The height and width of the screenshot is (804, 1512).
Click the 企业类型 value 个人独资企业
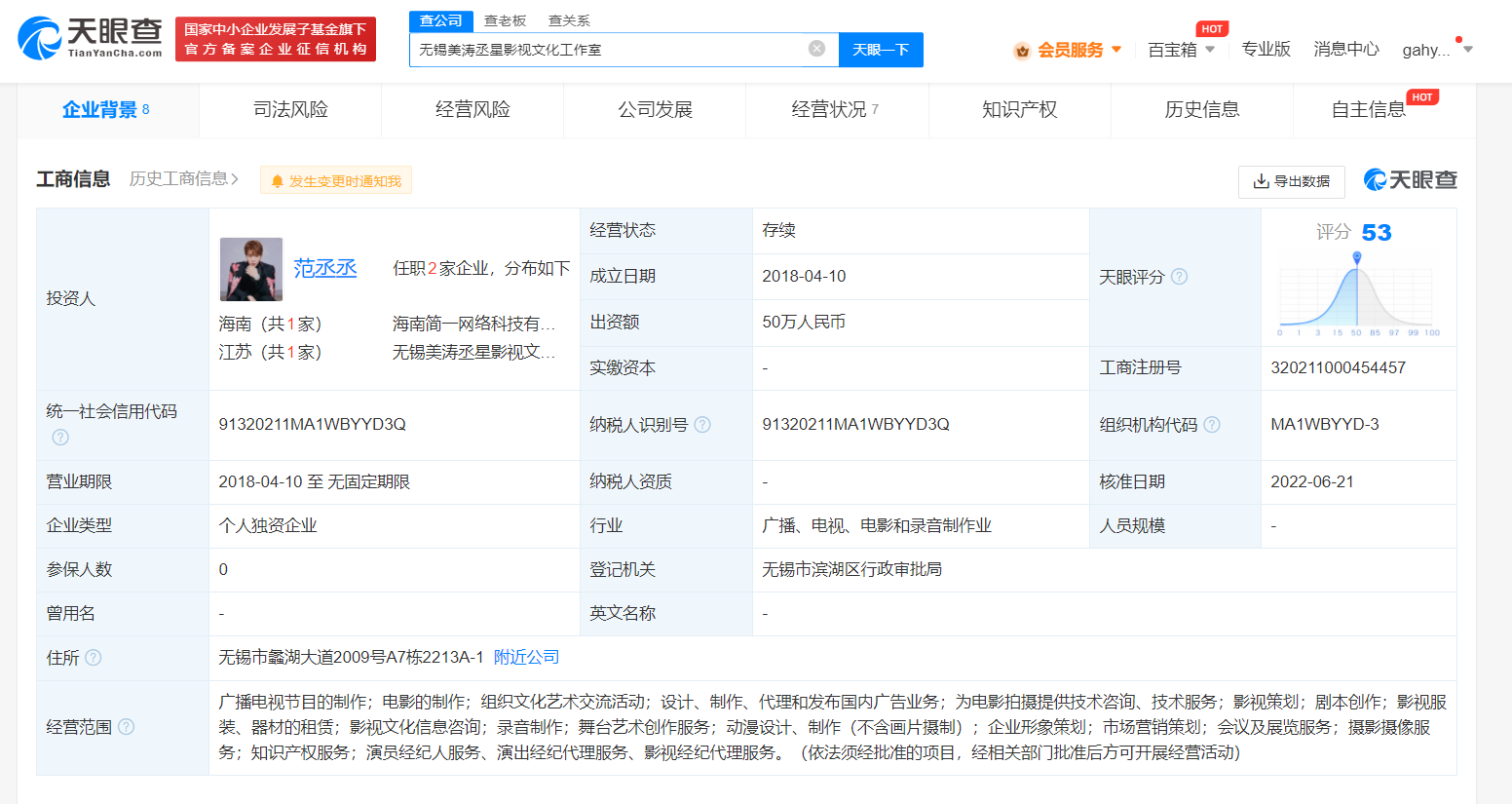268,526
